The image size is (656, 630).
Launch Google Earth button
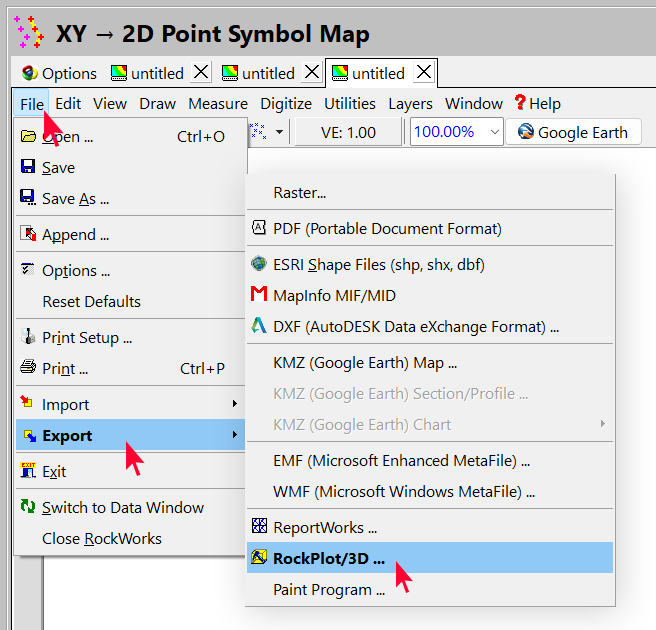[x=573, y=132]
